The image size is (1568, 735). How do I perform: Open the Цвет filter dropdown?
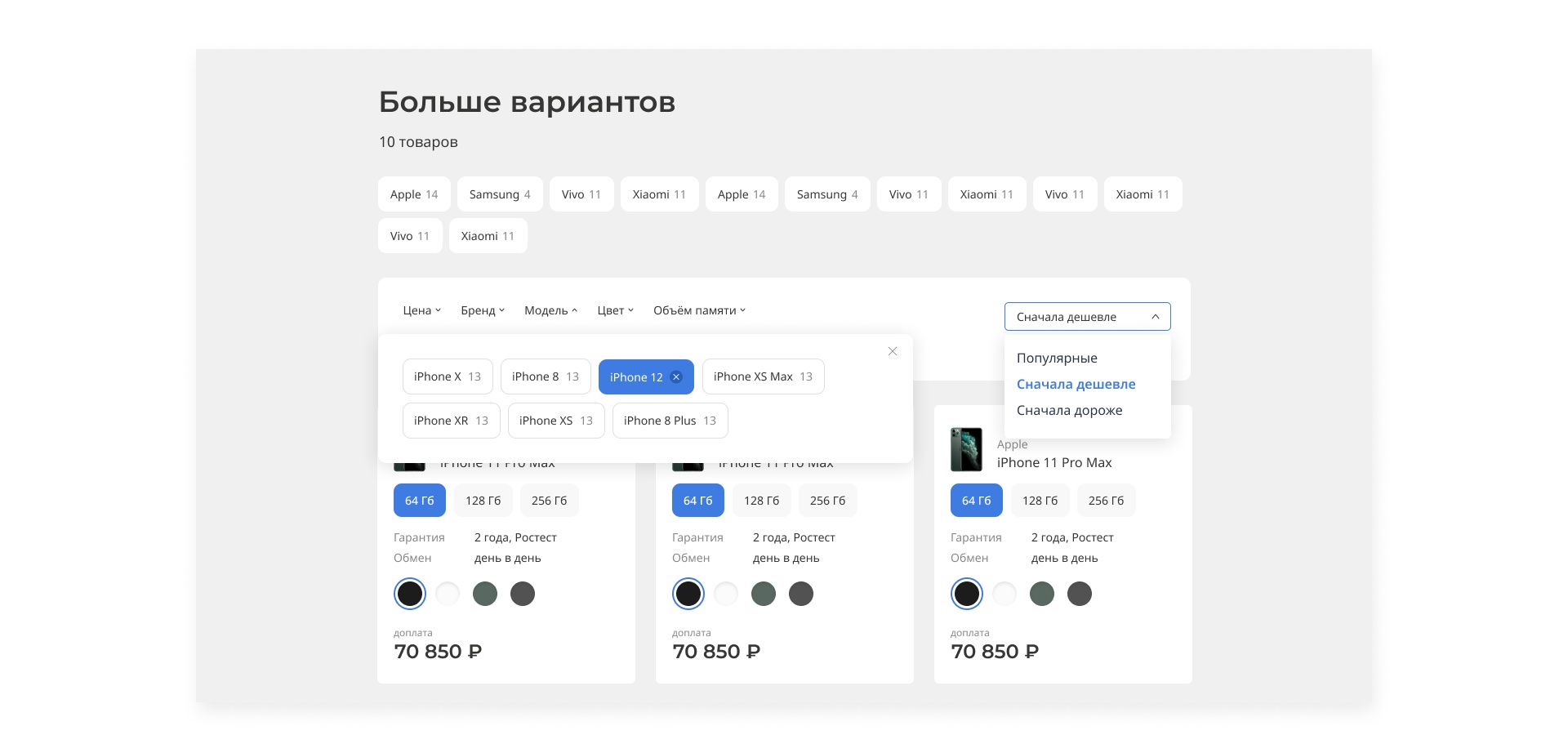coord(616,310)
